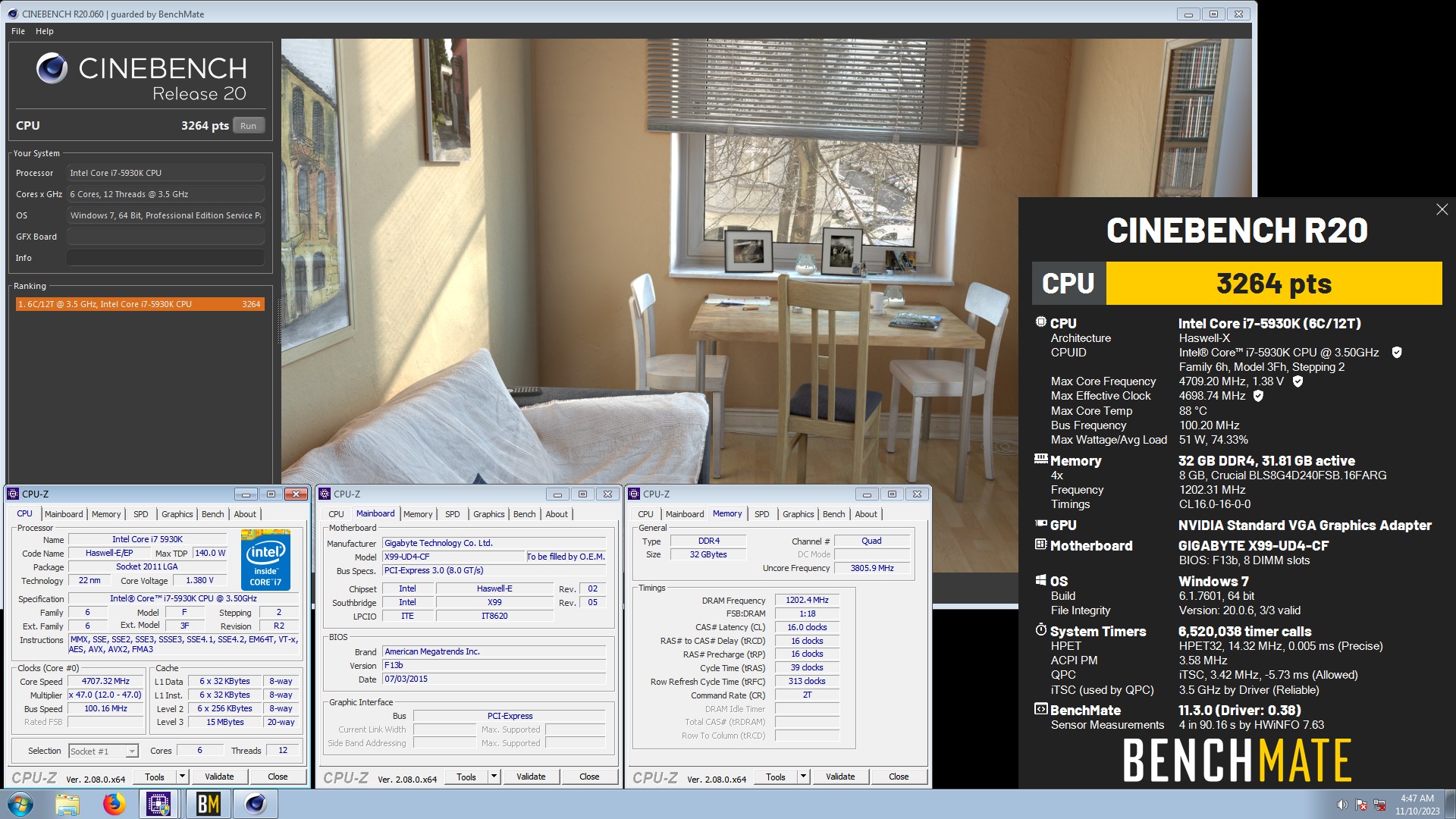This screenshot has width=1456, height=819.
Task: Click Close button in the Memory CPU-Z window
Action: pos(899,777)
